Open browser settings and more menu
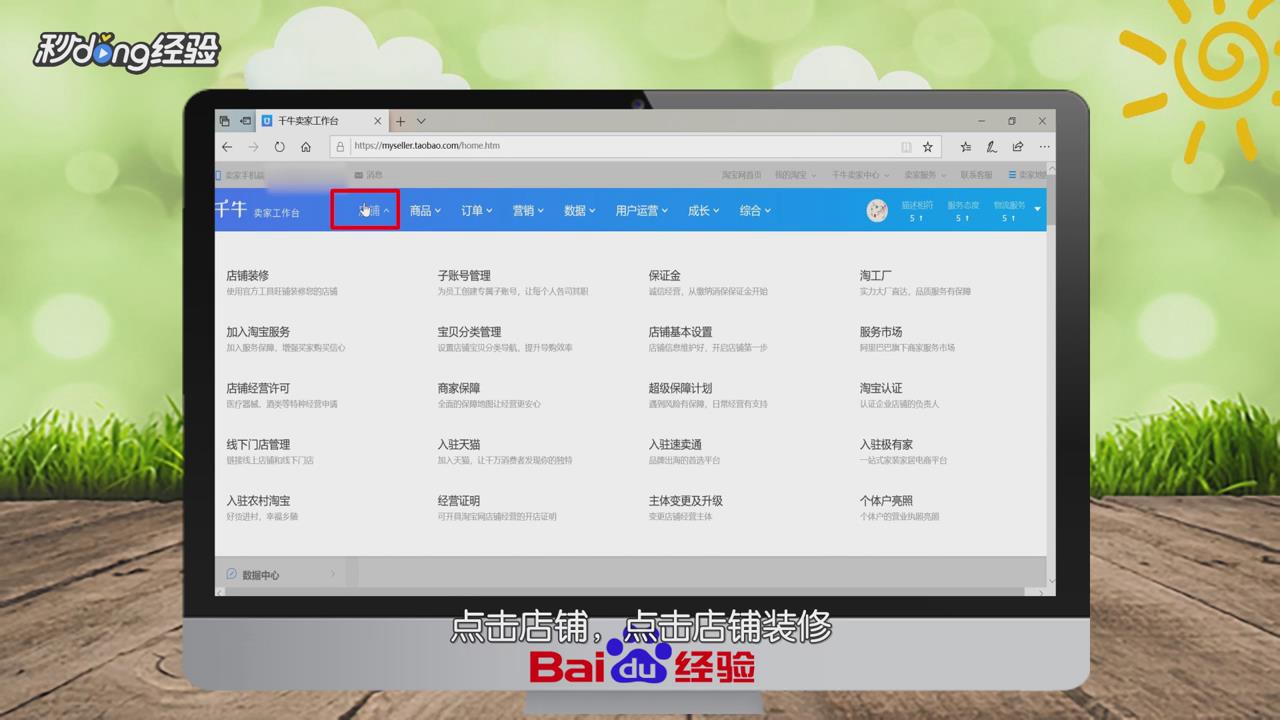 1044,146
